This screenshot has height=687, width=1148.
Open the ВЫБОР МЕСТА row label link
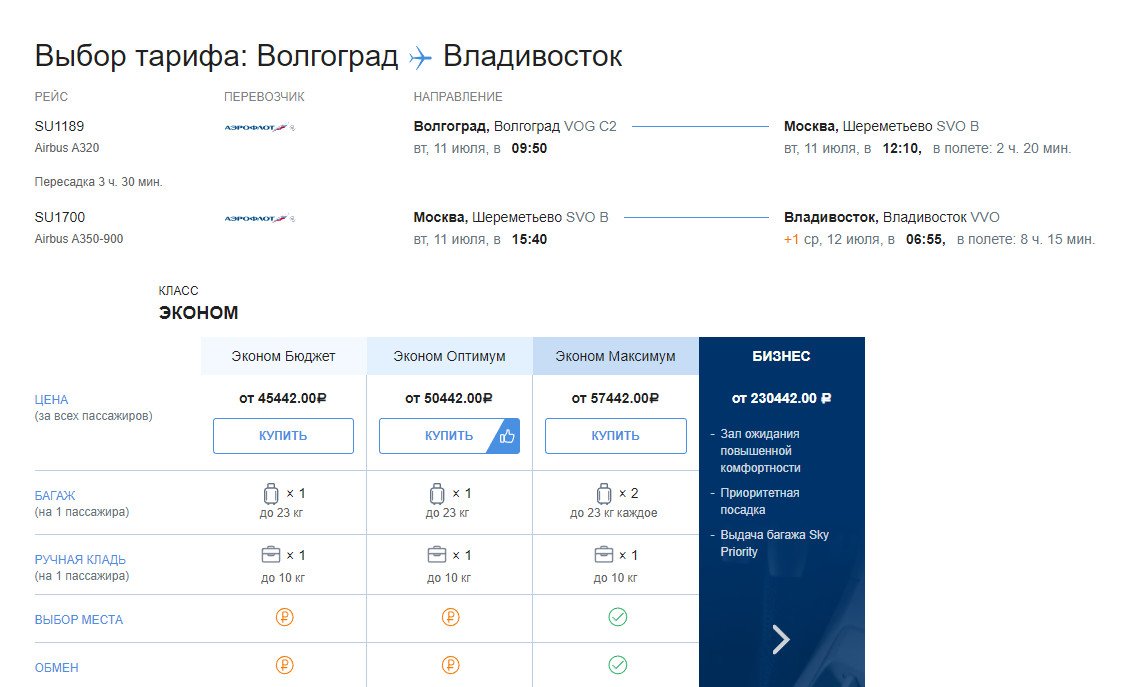[79, 620]
